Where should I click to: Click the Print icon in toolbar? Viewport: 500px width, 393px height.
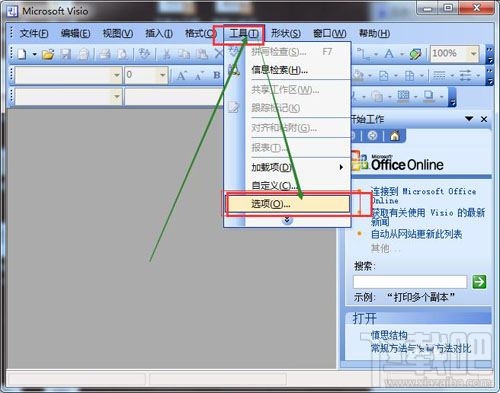[105, 54]
